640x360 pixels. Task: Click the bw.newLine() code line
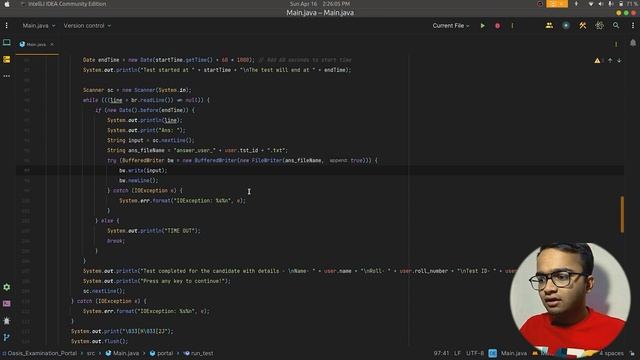[138, 180]
